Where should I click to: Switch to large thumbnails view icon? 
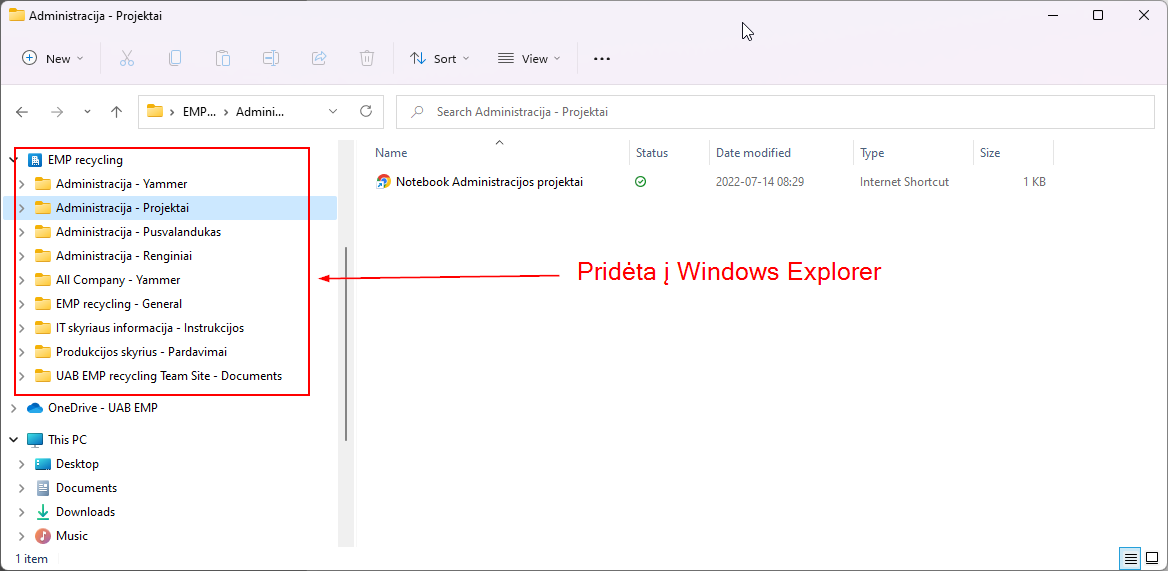tap(1152, 558)
